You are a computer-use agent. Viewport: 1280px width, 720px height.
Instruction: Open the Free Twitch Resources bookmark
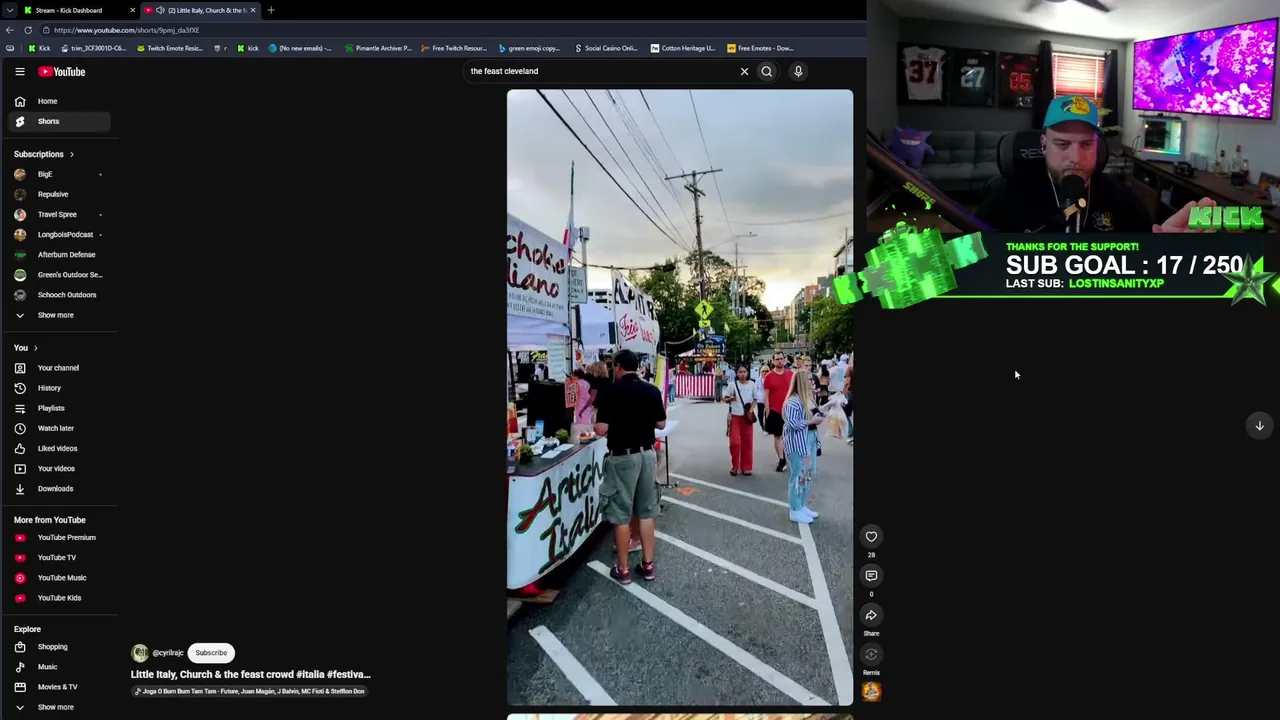[454, 48]
